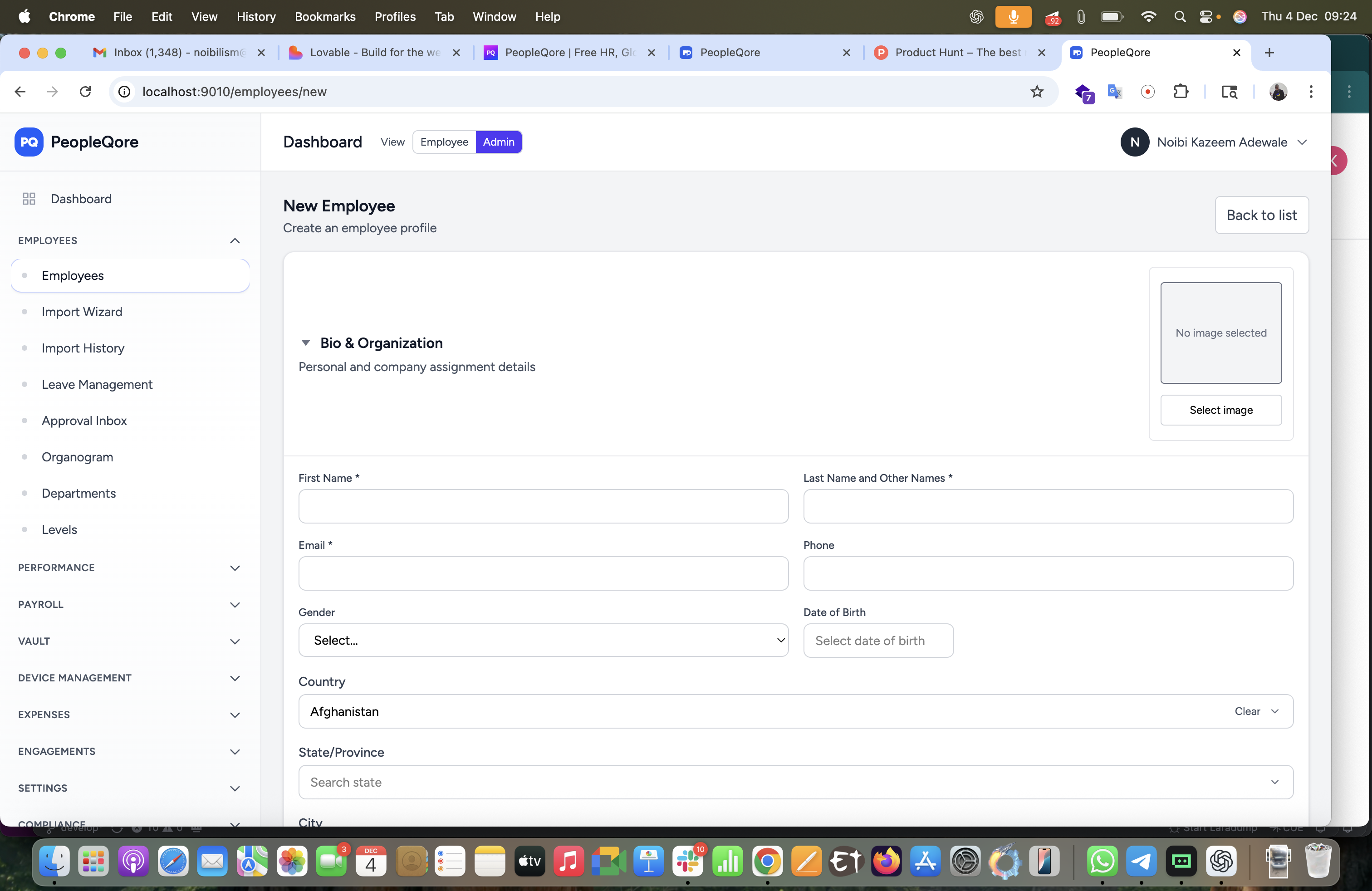
Task: Bookmark page with the star icon
Action: coord(1037,92)
